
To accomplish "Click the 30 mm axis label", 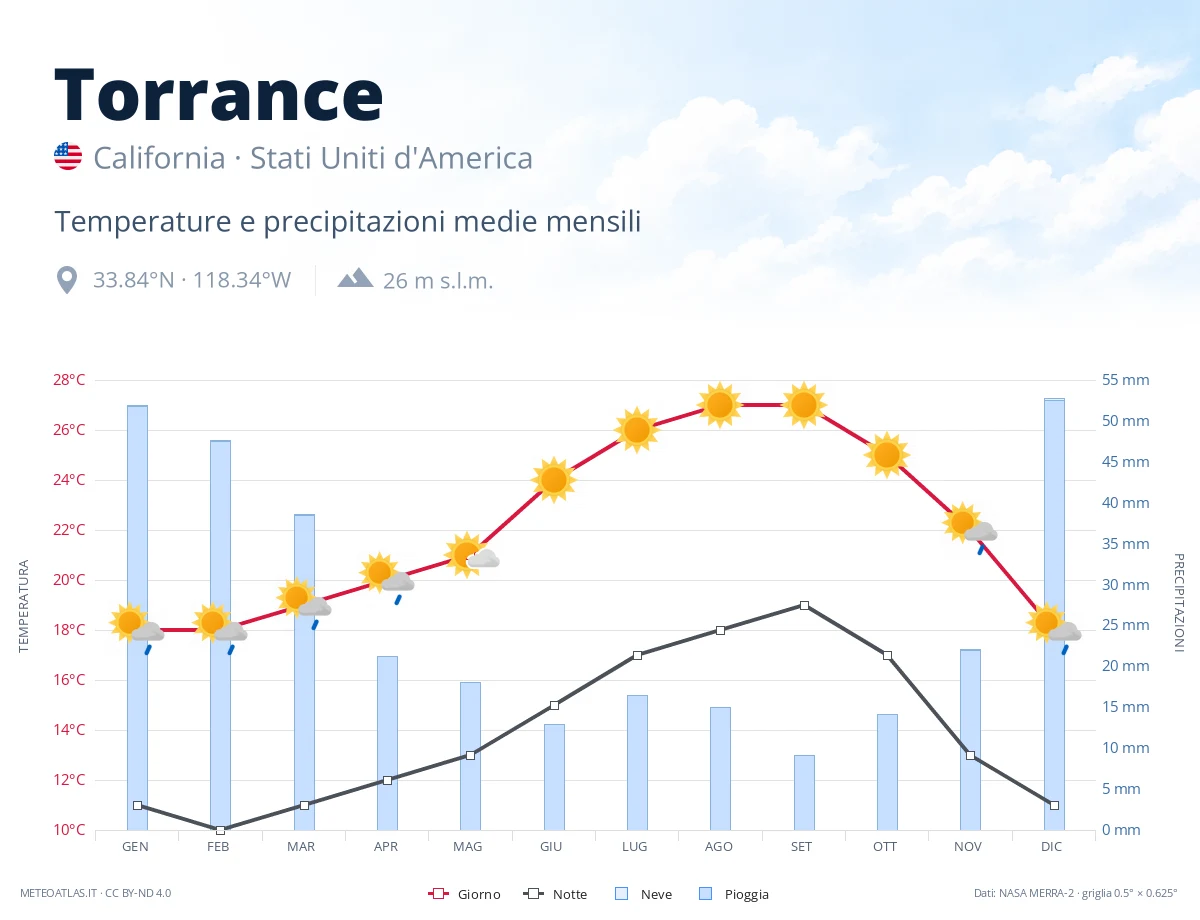I will pyautogui.click(x=1126, y=585).
